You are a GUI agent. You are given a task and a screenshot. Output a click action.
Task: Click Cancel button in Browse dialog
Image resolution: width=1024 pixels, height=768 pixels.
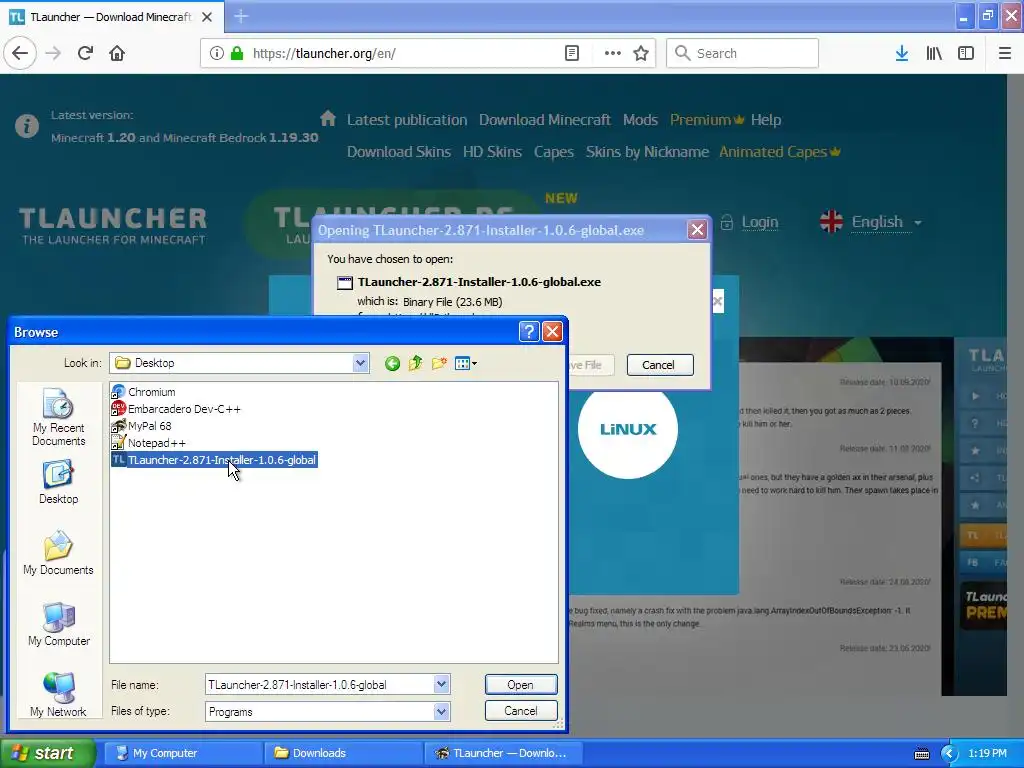[x=520, y=711]
